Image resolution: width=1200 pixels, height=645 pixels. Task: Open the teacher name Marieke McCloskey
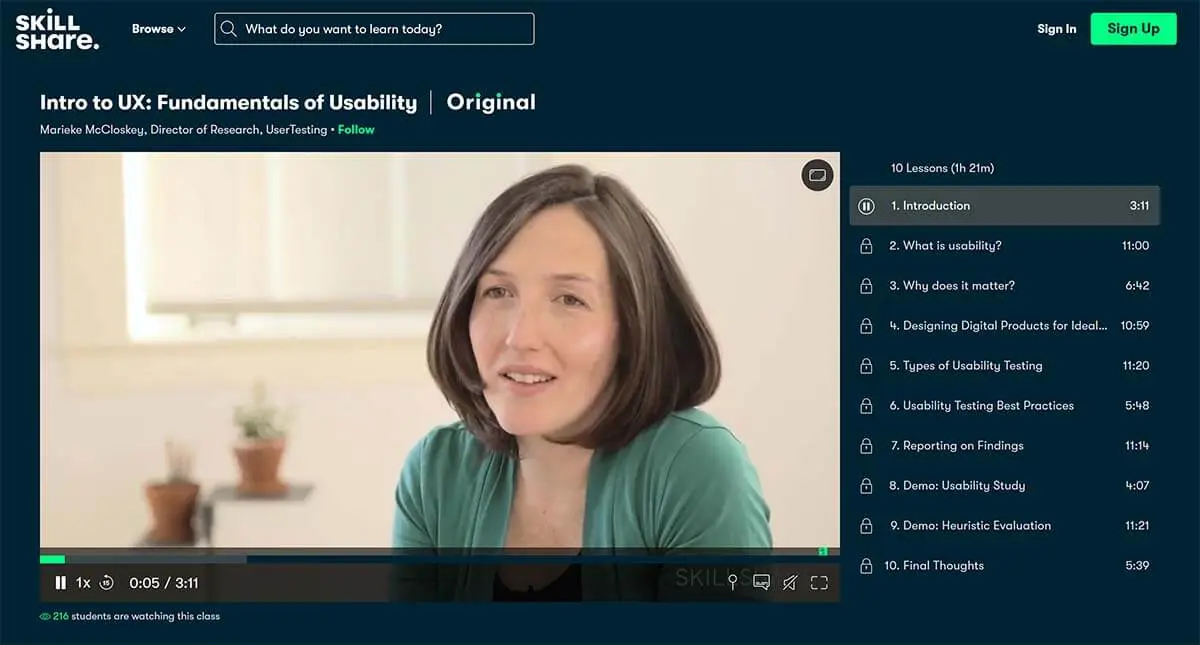(92, 130)
